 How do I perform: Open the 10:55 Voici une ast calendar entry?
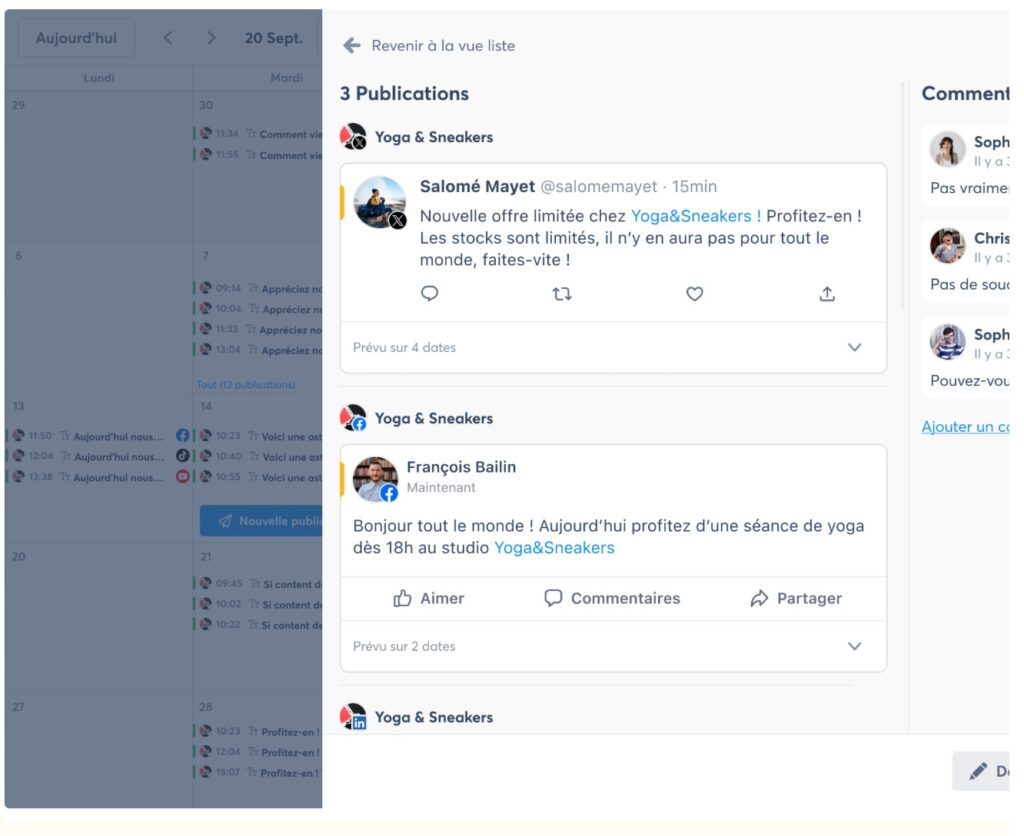258,477
